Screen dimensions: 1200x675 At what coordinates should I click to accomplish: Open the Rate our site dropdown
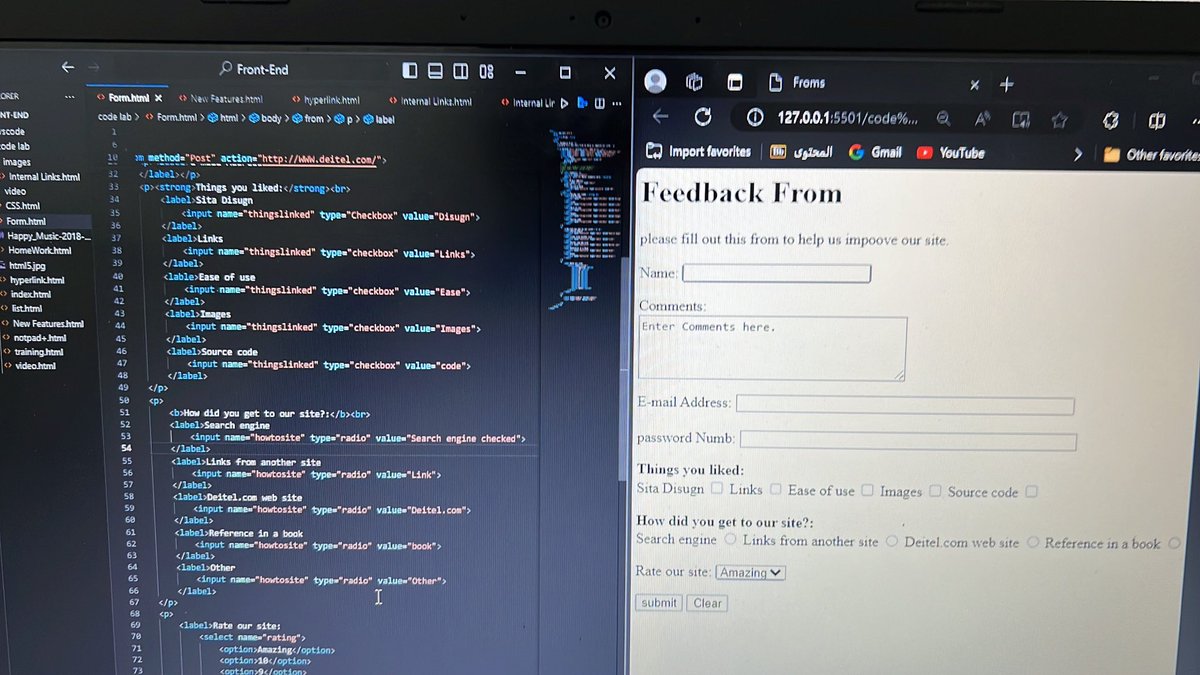(750, 573)
